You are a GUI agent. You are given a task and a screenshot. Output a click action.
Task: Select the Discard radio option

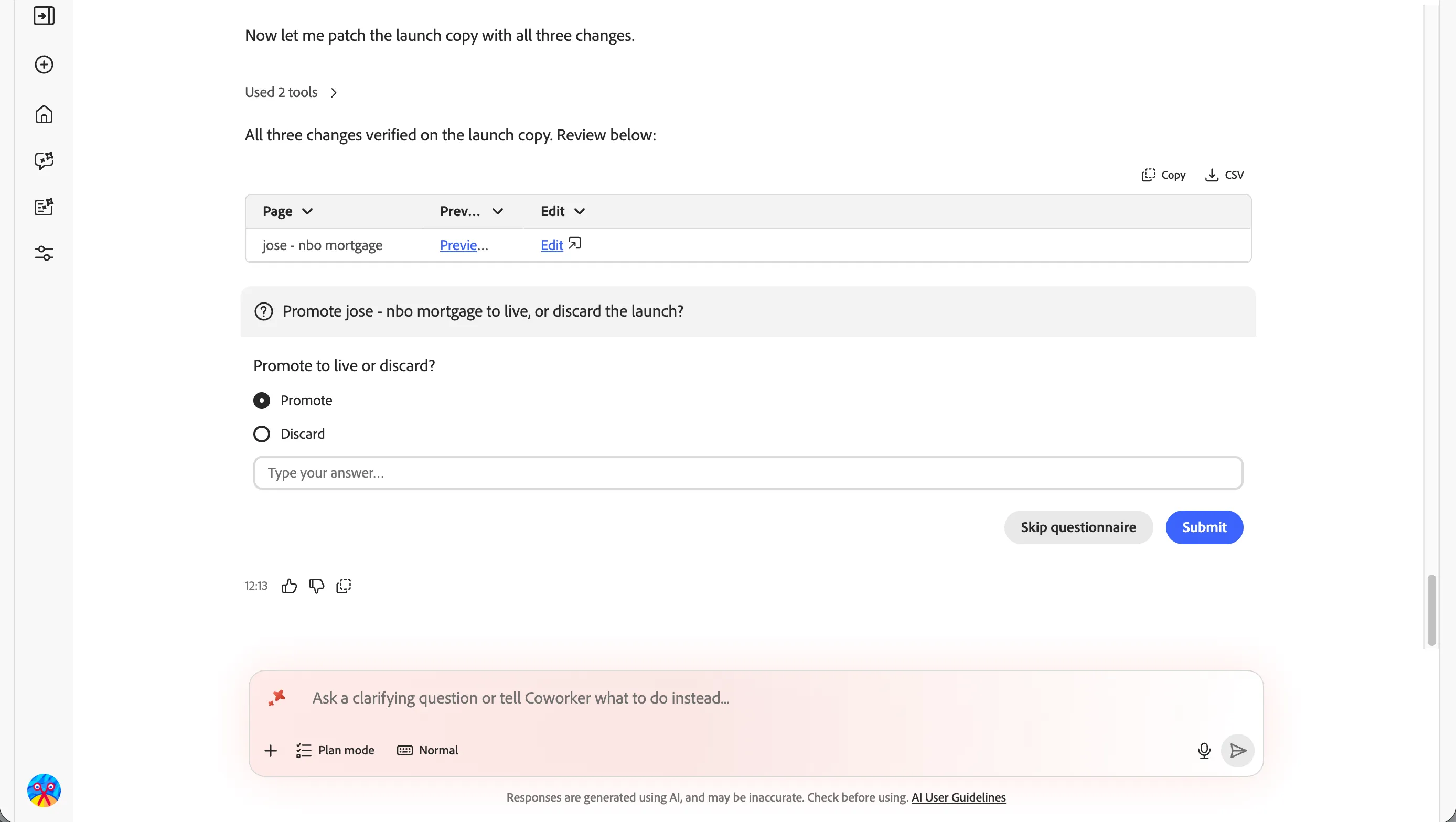coord(262,434)
